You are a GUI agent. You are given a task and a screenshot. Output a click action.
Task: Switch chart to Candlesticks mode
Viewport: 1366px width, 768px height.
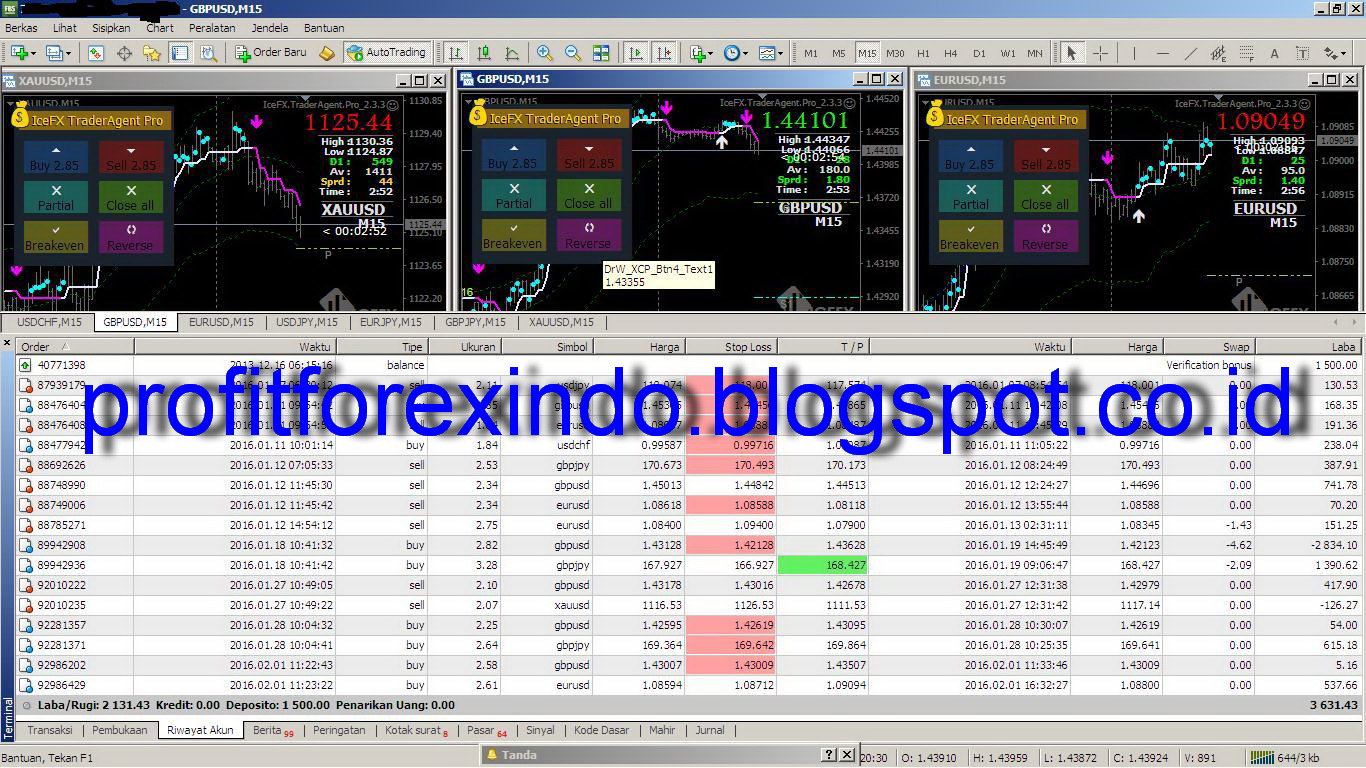pyautogui.click(x=484, y=53)
